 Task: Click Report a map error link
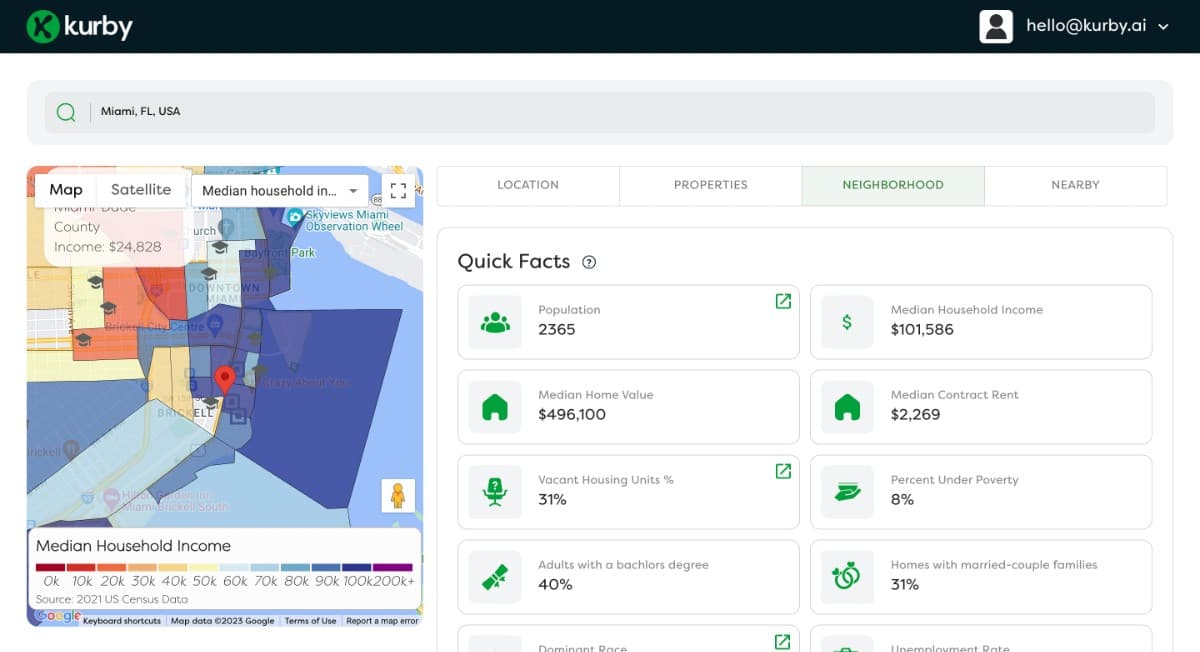382,621
